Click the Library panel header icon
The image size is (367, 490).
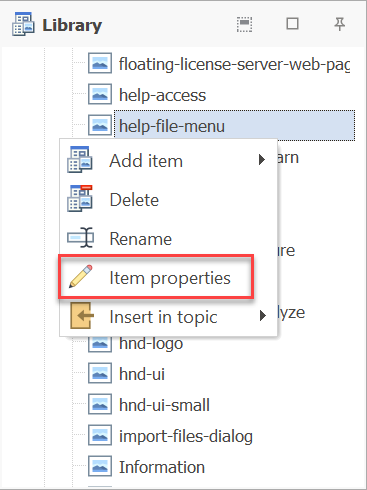point(23,24)
